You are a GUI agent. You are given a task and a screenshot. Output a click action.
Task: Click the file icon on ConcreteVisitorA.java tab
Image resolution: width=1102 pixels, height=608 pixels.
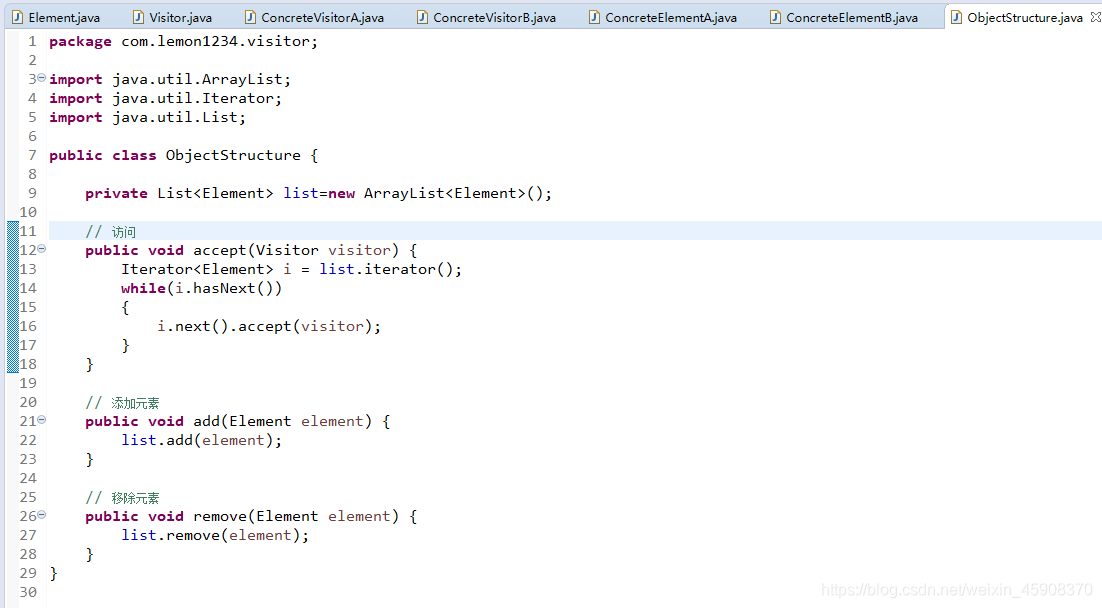point(248,16)
